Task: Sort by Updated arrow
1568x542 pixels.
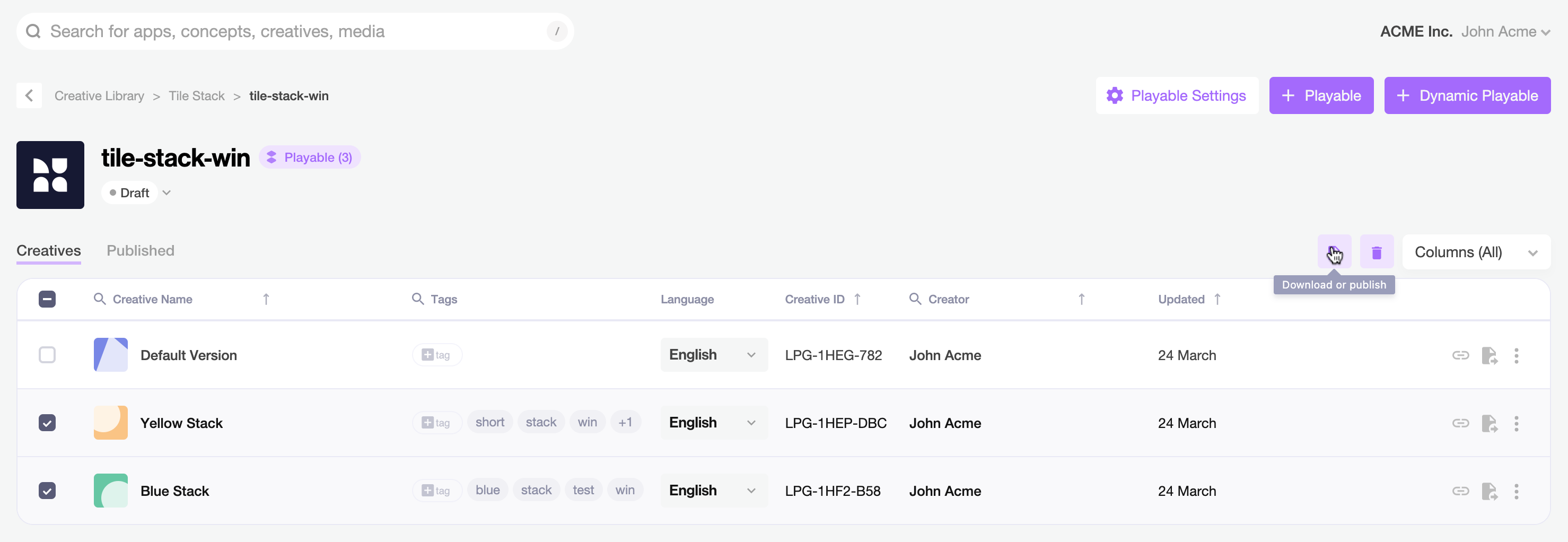Action: (x=1217, y=299)
